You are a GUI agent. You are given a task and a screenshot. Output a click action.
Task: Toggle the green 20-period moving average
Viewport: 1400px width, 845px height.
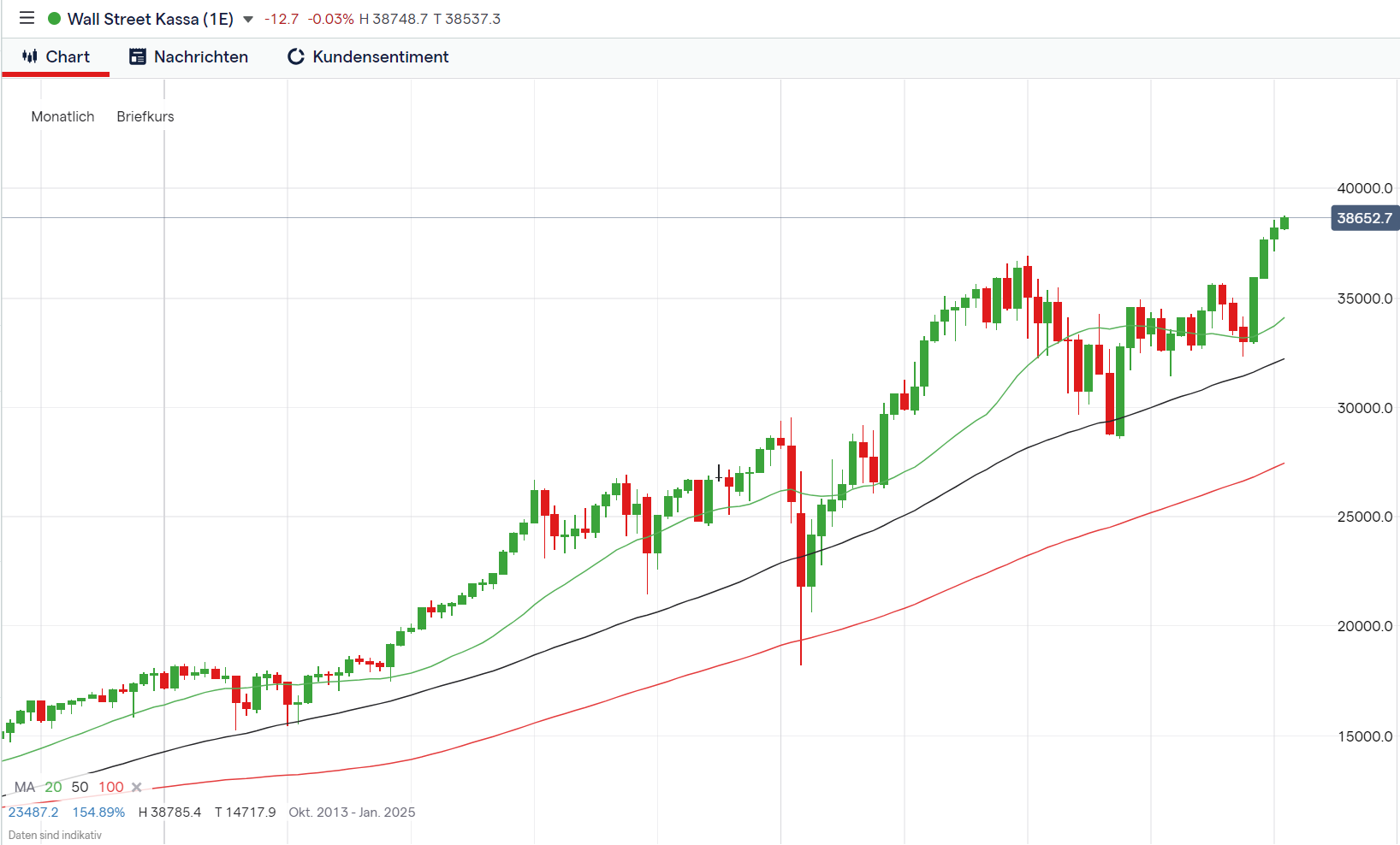pyautogui.click(x=53, y=787)
